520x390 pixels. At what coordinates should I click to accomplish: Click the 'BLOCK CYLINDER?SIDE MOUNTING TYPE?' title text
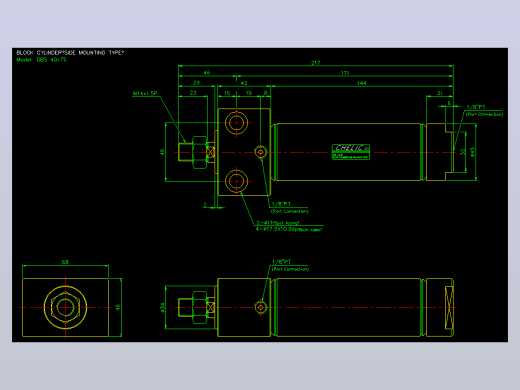(70, 53)
